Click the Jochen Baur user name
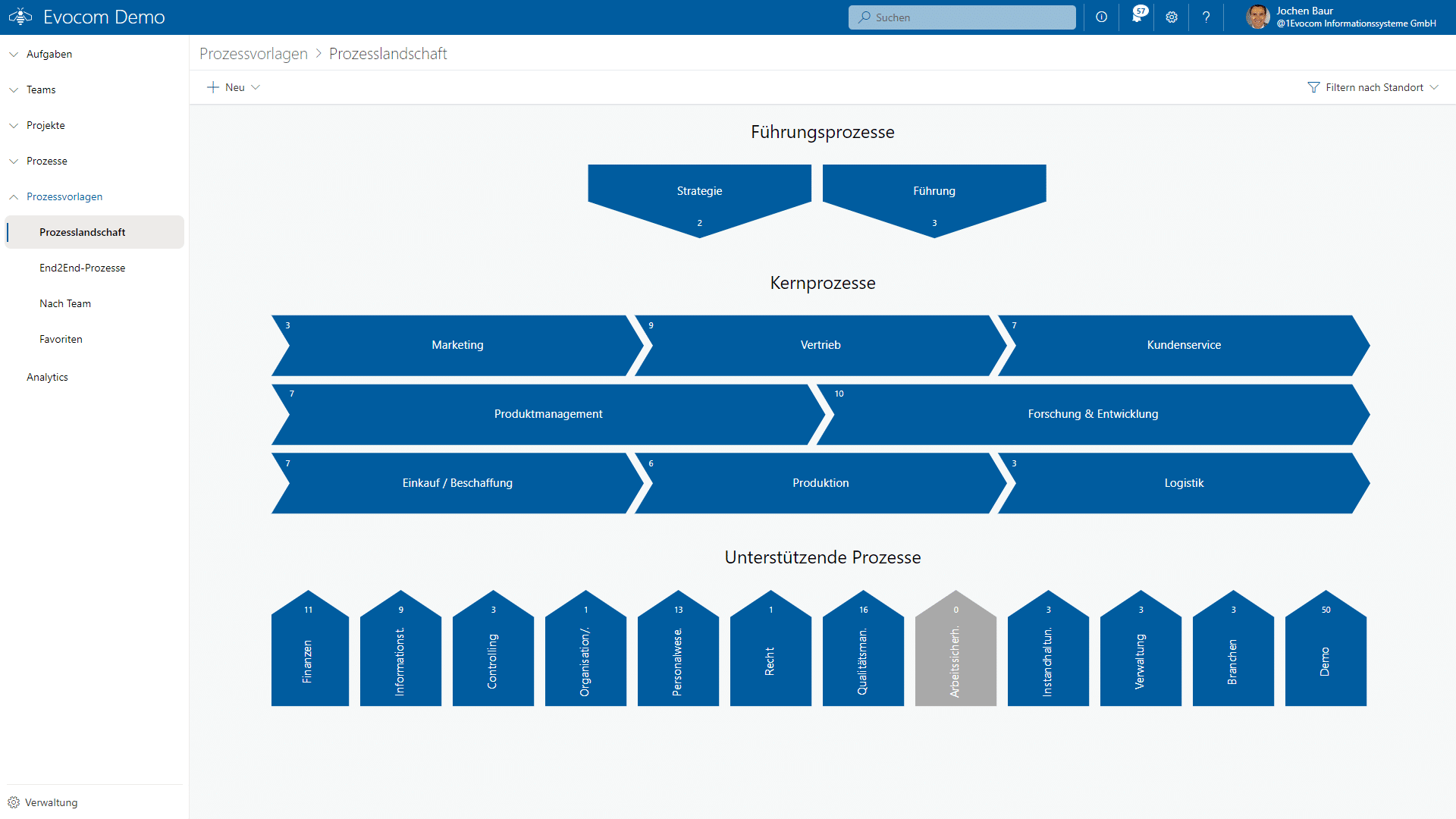1456x819 pixels. coord(1304,11)
